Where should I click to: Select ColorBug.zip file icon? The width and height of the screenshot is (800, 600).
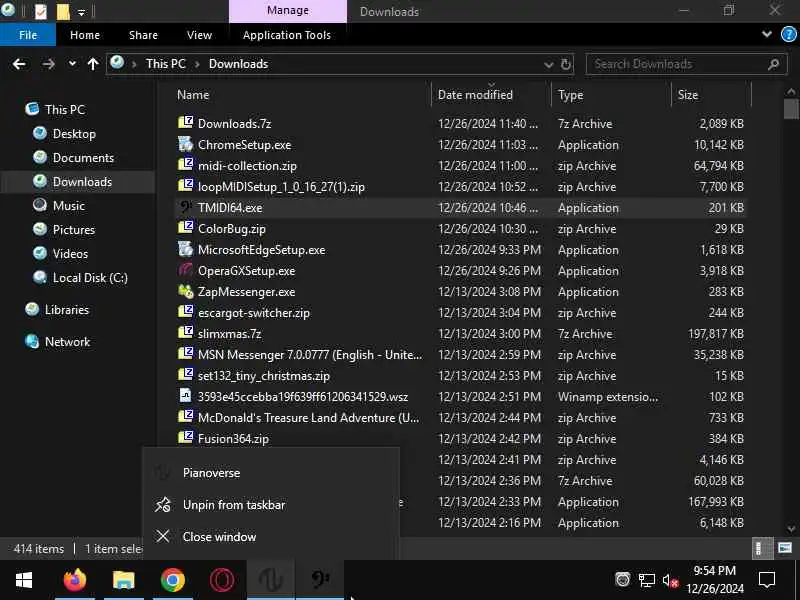pyautogui.click(x=186, y=228)
